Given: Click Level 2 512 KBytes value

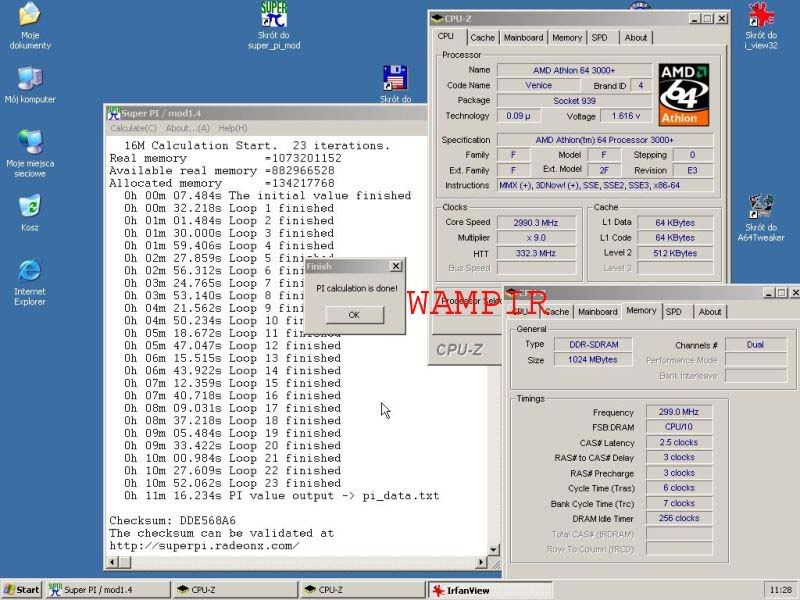Looking at the screenshot, I should tap(675, 253).
